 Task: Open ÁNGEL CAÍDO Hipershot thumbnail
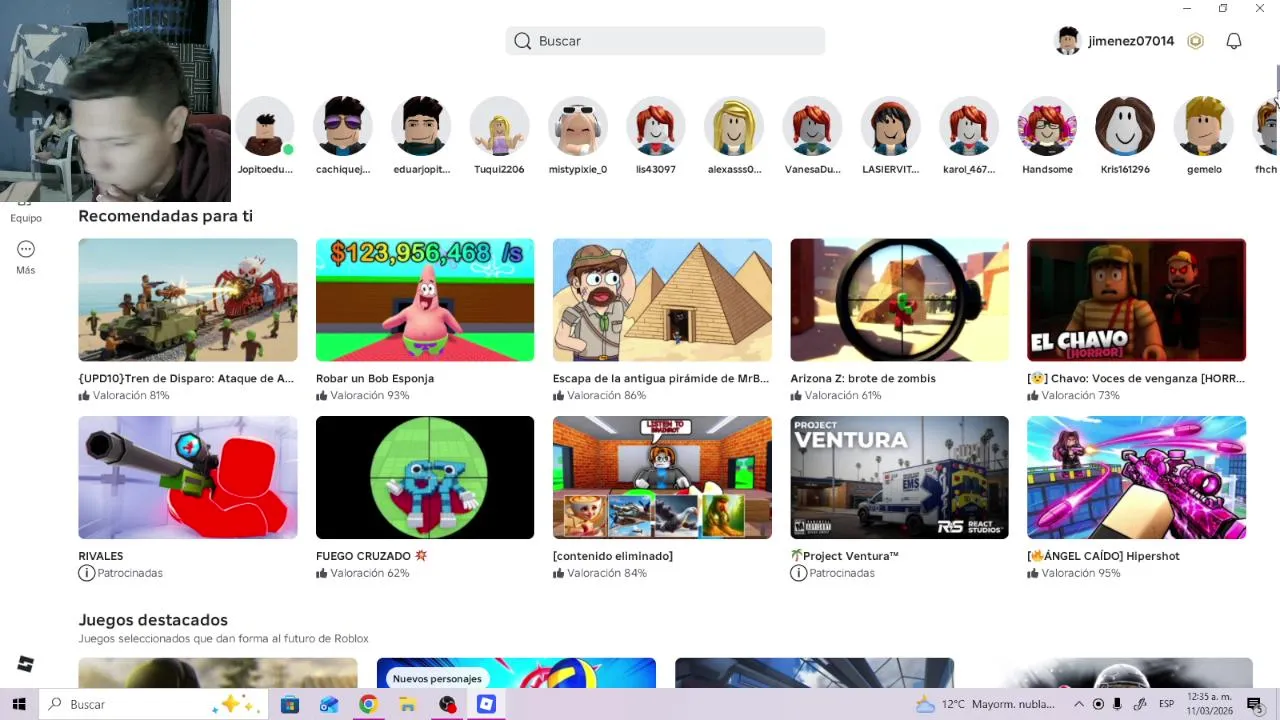pos(1136,477)
